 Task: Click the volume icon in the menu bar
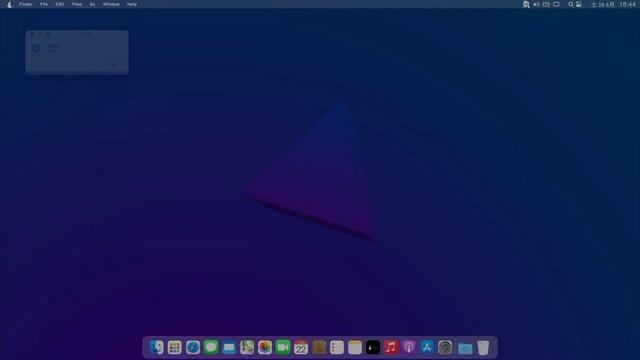click(536, 4)
